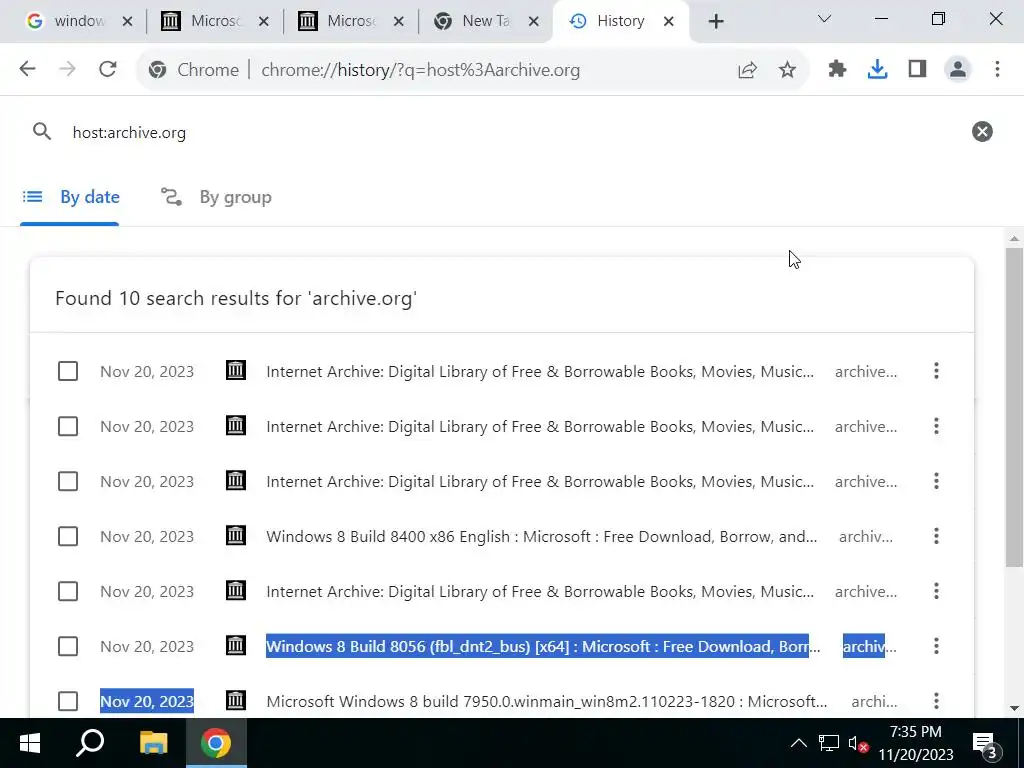Check the Windows 8 Build 8400 entry
Viewport: 1024px width, 768px height.
tap(68, 536)
